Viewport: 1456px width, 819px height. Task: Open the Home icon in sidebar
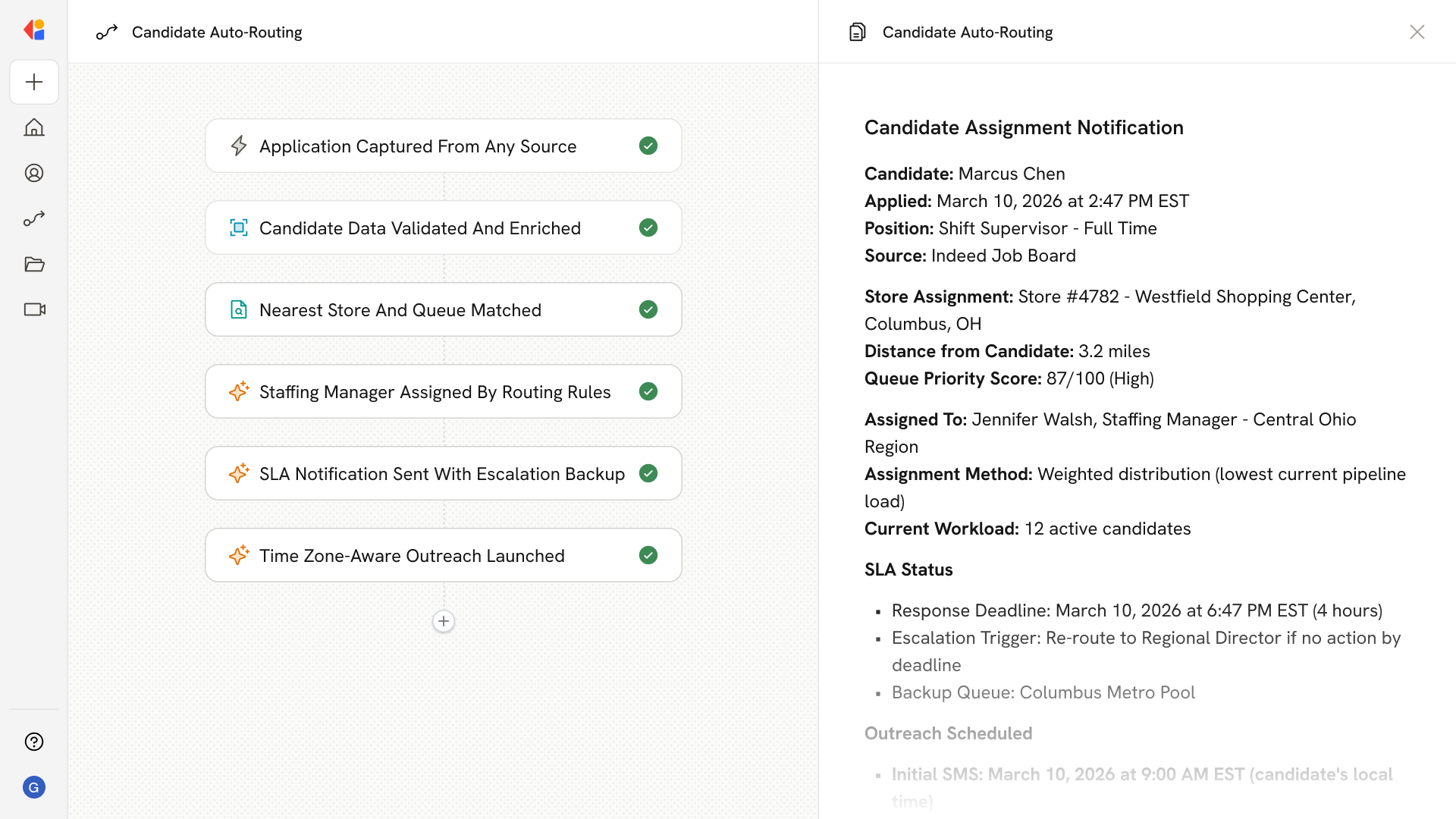(34, 127)
